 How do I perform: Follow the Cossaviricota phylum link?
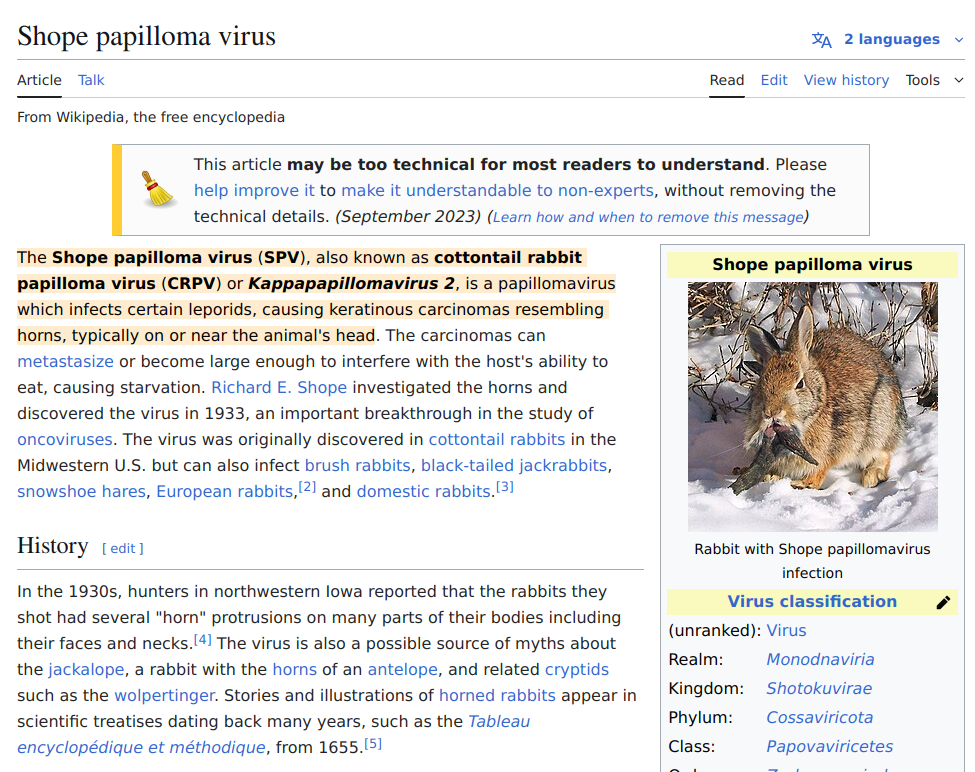(820, 718)
